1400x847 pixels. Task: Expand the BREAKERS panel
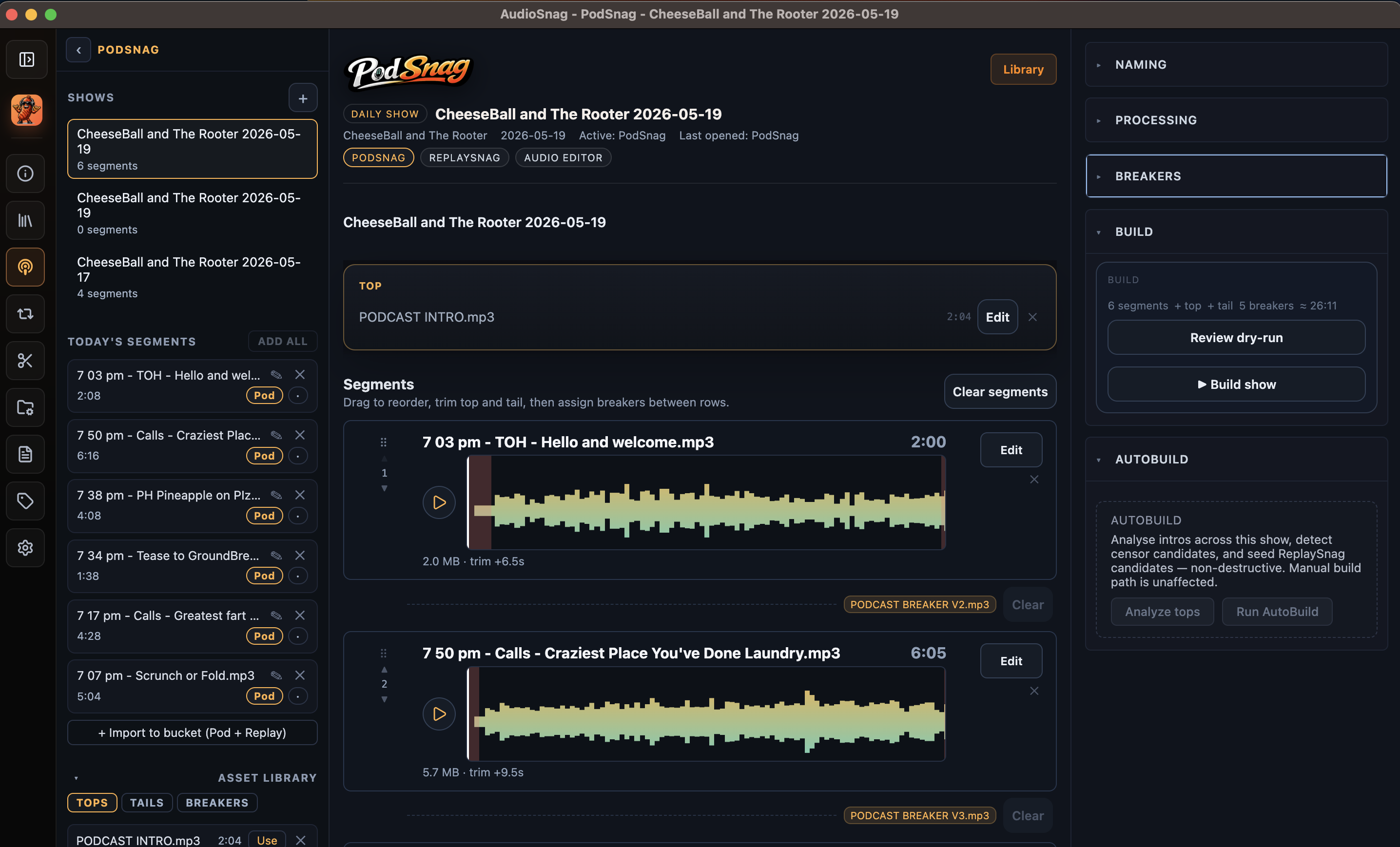pos(1236,175)
